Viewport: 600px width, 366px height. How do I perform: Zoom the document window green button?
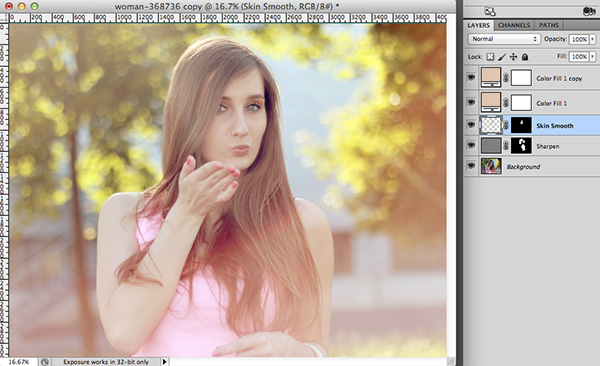click(x=34, y=6)
